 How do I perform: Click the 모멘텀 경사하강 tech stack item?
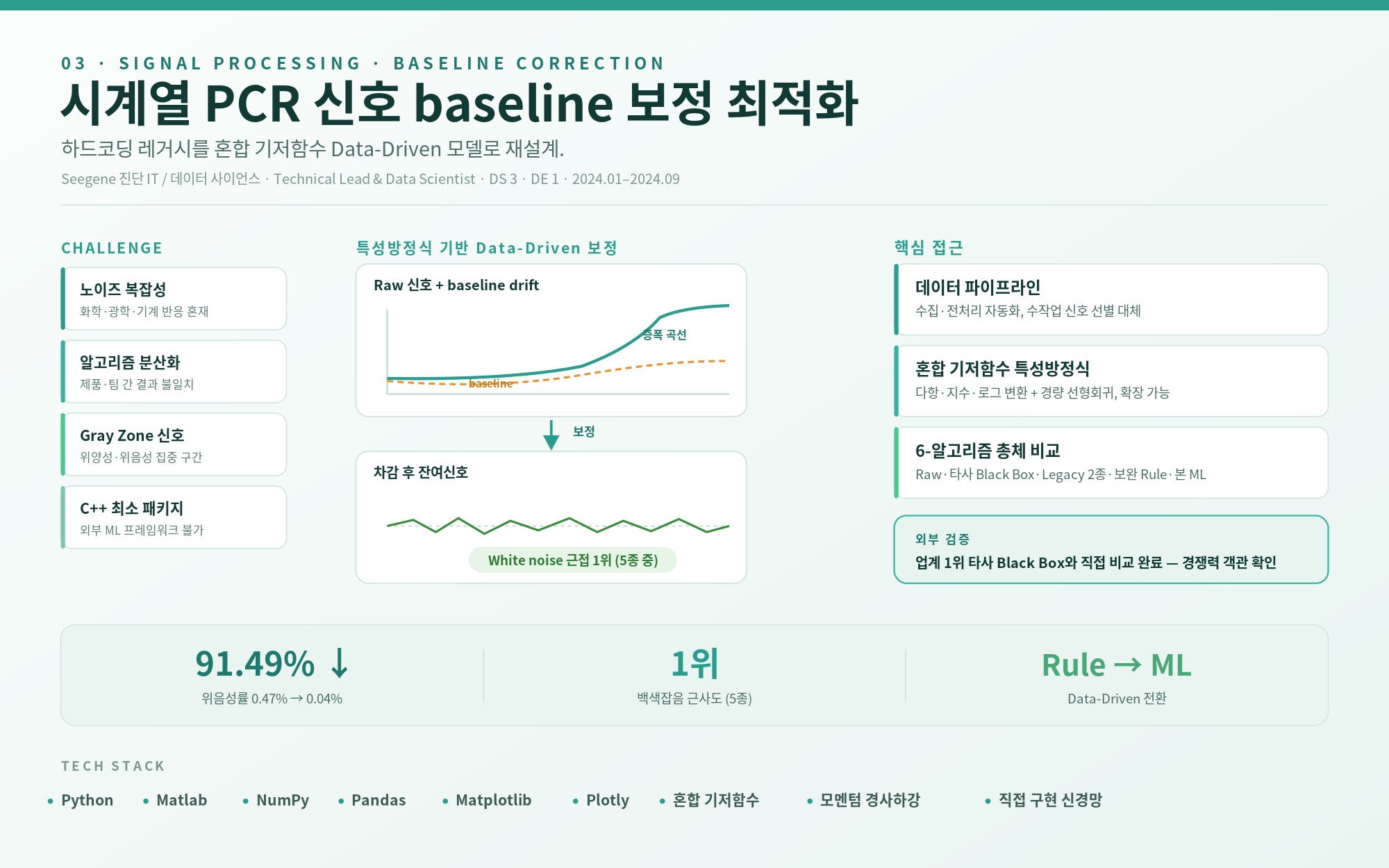pyautogui.click(x=870, y=801)
